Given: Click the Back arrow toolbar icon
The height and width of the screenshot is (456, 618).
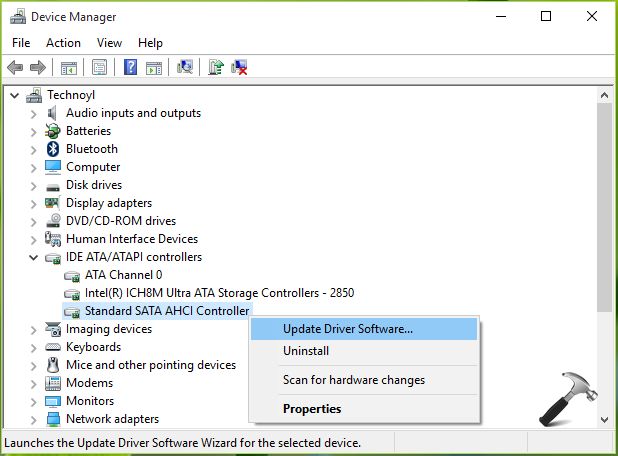Looking at the screenshot, I should tap(15, 67).
